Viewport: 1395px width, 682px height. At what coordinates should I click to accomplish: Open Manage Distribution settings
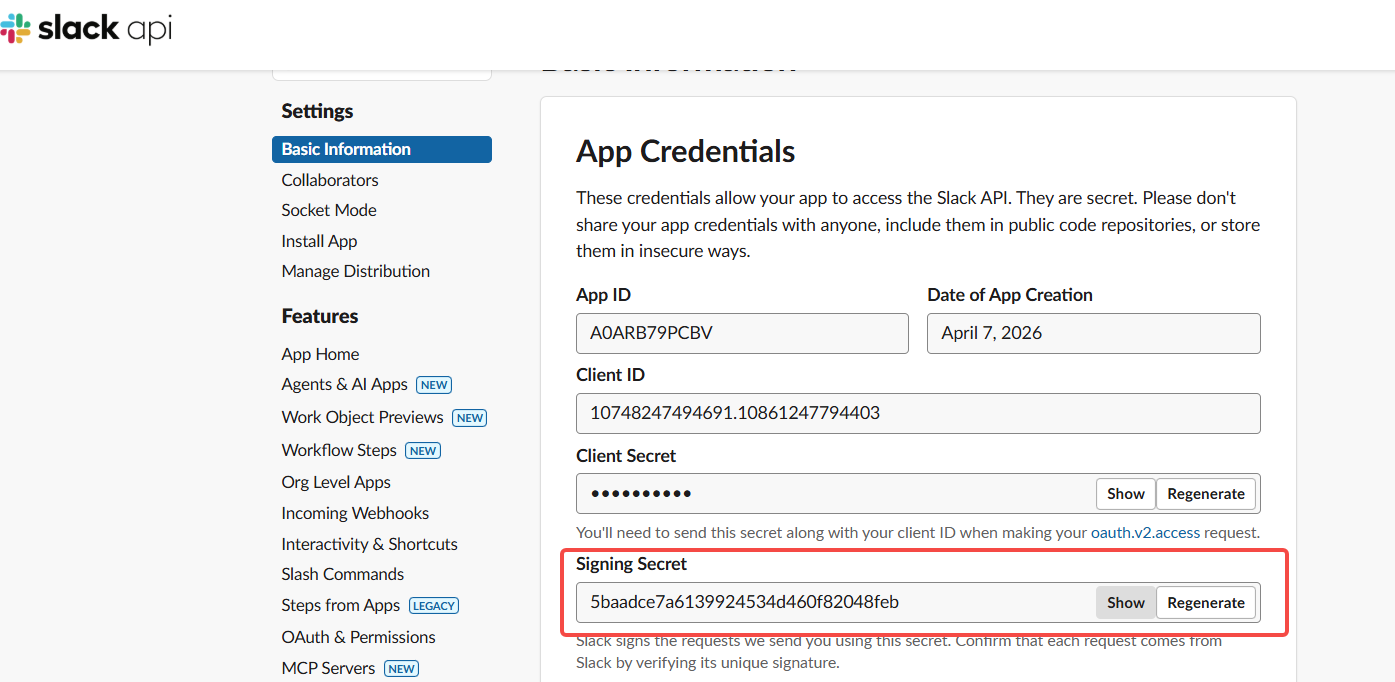[x=356, y=271]
